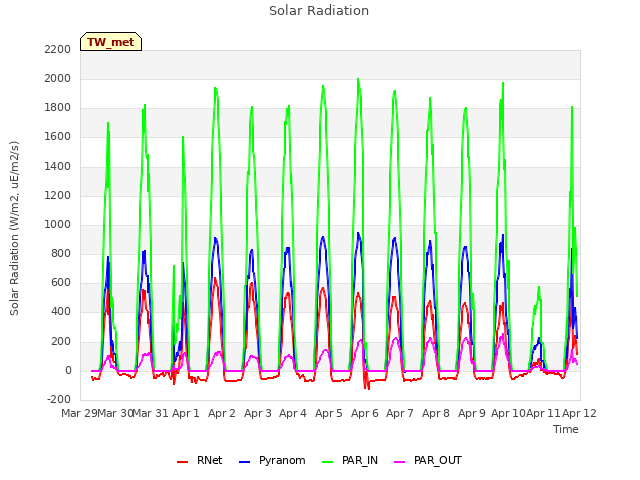This screenshot has height=480, width=640.
Task: Click the Apr 8 x-axis label
Action: coord(436,413)
